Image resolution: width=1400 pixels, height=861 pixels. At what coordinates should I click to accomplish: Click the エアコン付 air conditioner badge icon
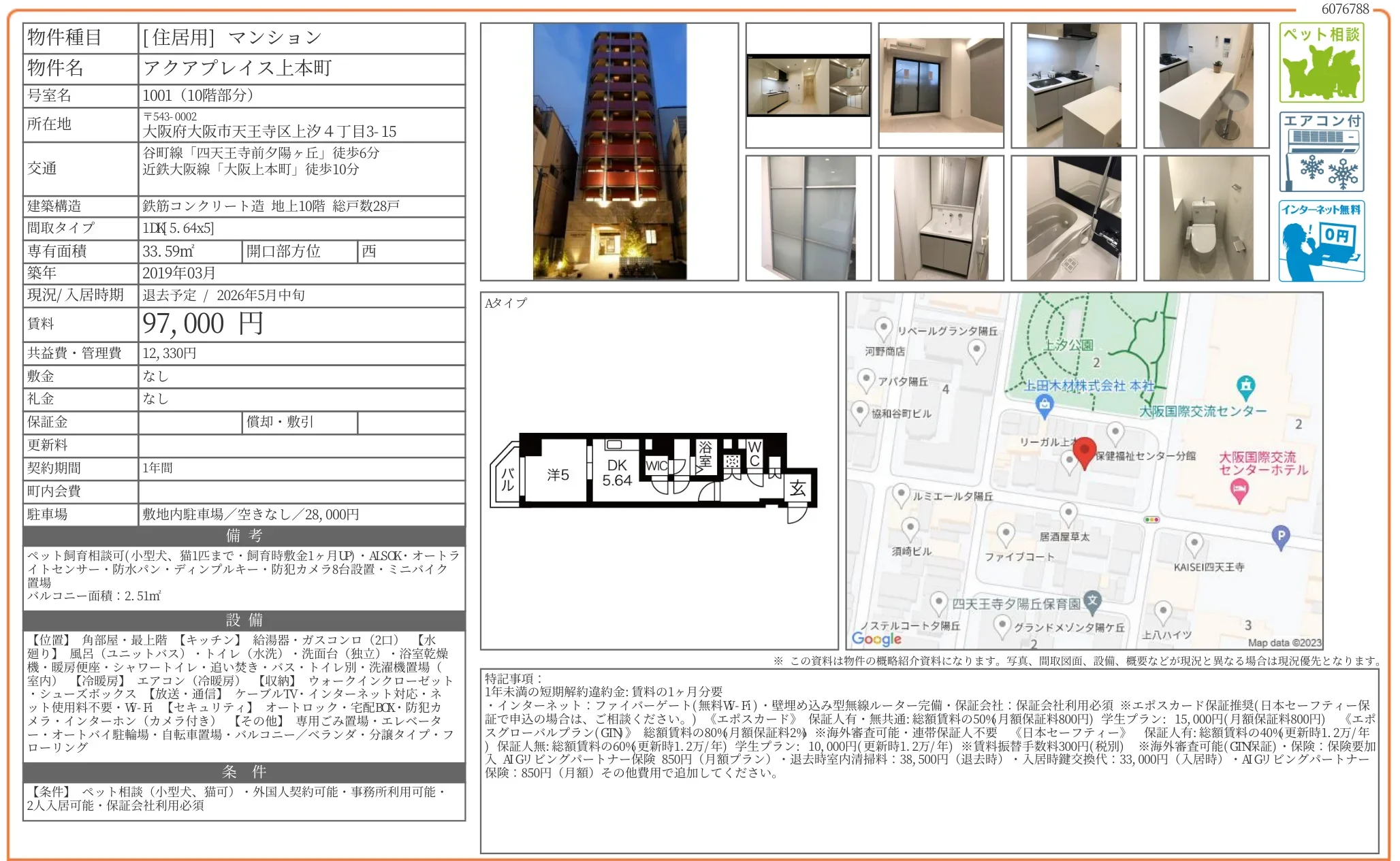[x=1322, y=153]
